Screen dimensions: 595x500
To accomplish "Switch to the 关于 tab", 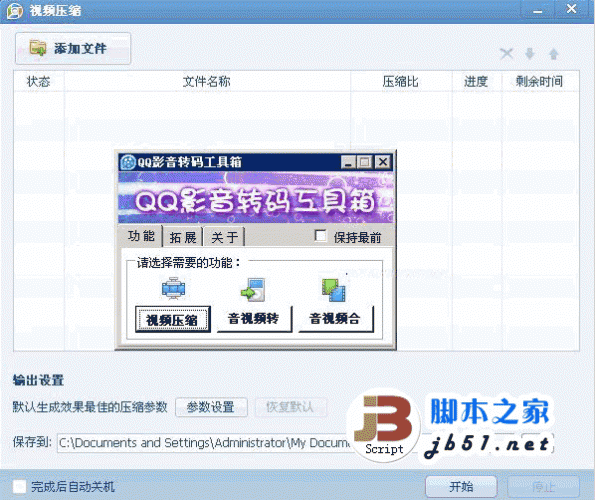I will click(x=225, y=237).
